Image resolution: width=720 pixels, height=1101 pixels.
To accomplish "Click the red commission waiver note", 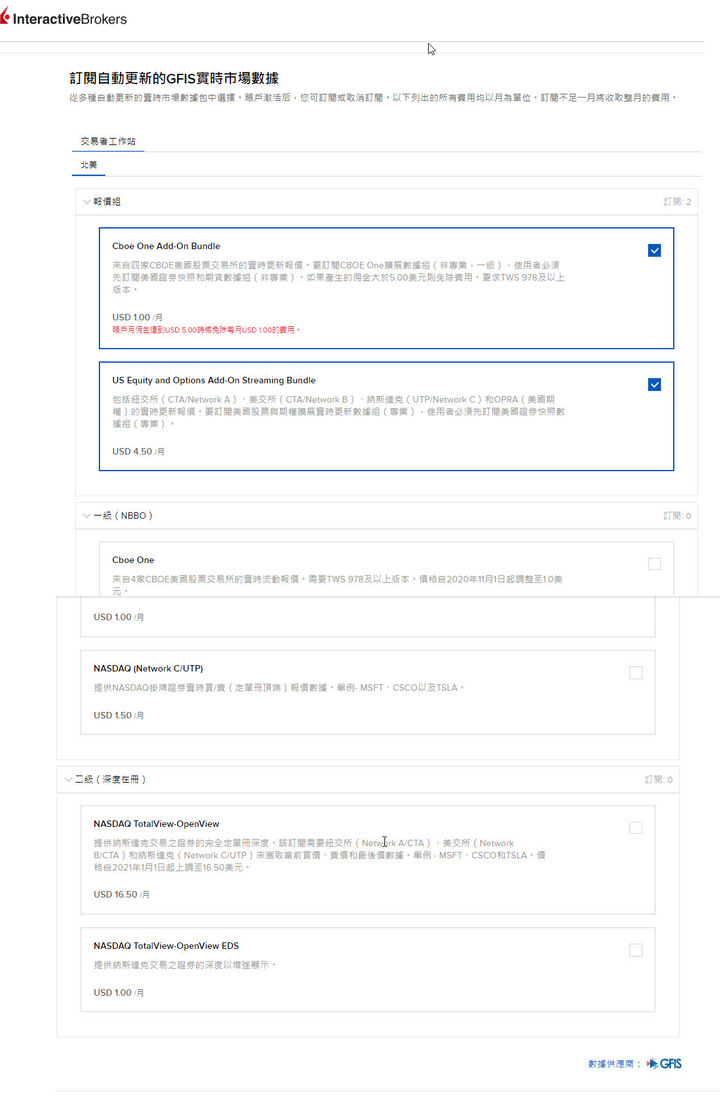I will tap(206, 329).
